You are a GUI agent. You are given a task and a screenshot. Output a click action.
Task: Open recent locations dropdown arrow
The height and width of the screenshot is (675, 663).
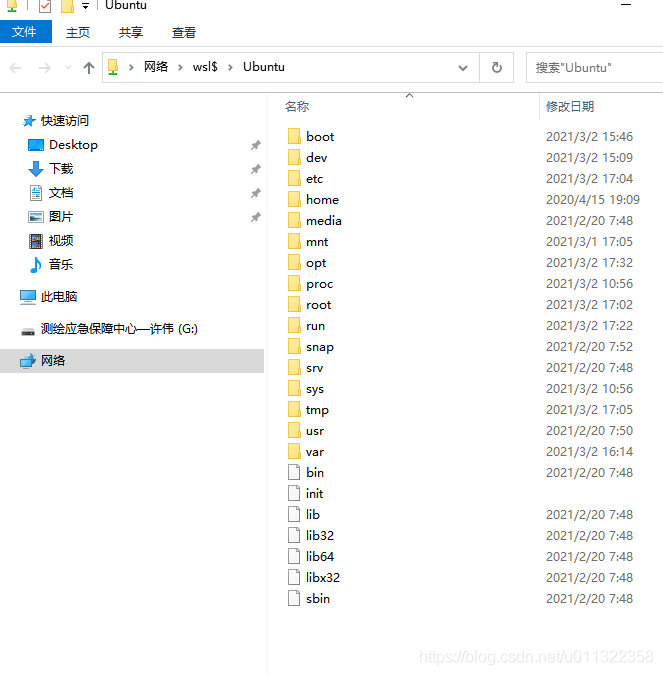coord(68,68)
